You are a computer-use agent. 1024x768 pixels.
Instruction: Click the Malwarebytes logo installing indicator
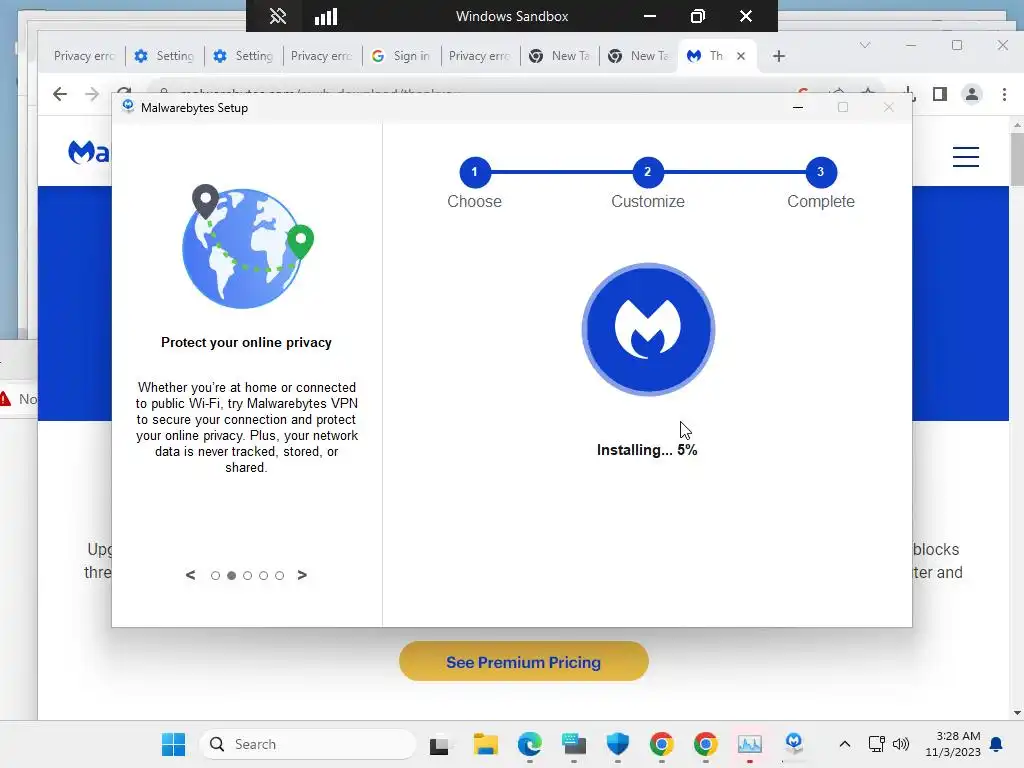[x=648, y=329]
